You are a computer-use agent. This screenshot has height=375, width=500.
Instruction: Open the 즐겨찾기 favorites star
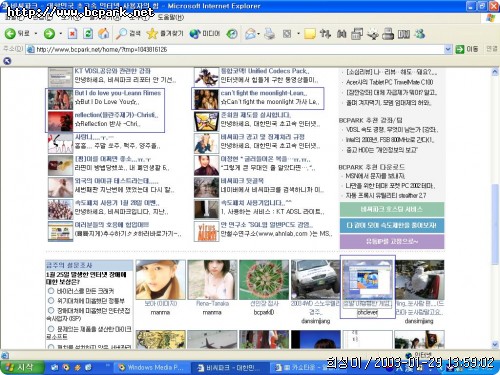(165, 33)
